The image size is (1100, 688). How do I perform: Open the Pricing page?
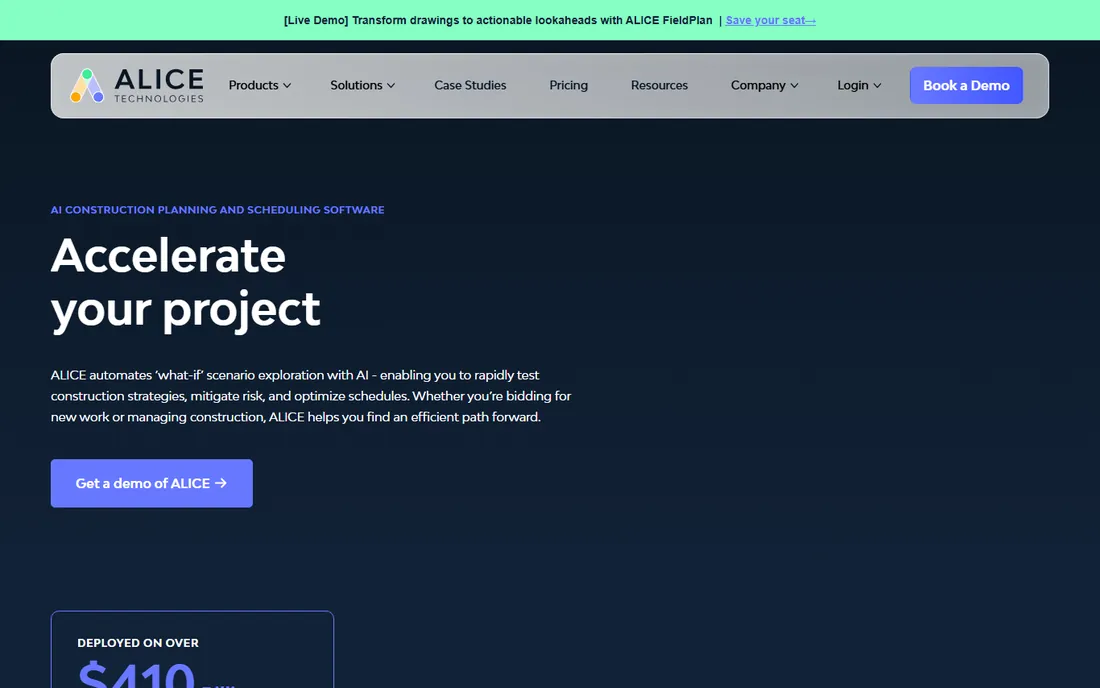tap(568, 86)
